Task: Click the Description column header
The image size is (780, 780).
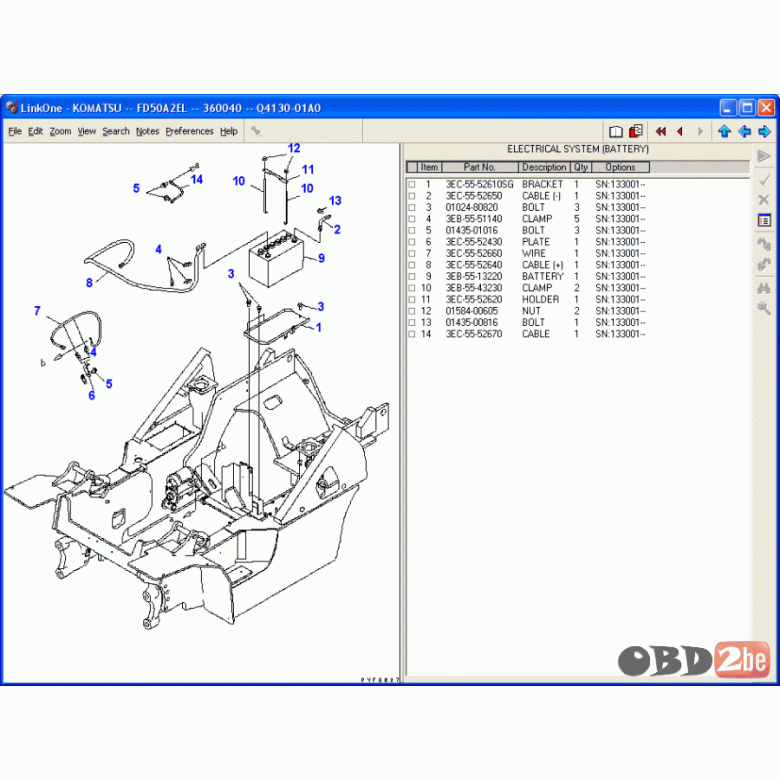Action: 544,167
